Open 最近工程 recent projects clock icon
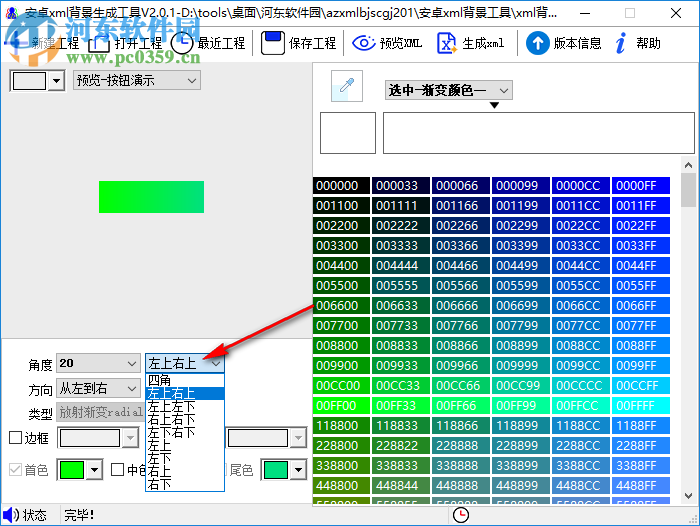The width and height of the screenshot is (700, 526). (182, 43)
